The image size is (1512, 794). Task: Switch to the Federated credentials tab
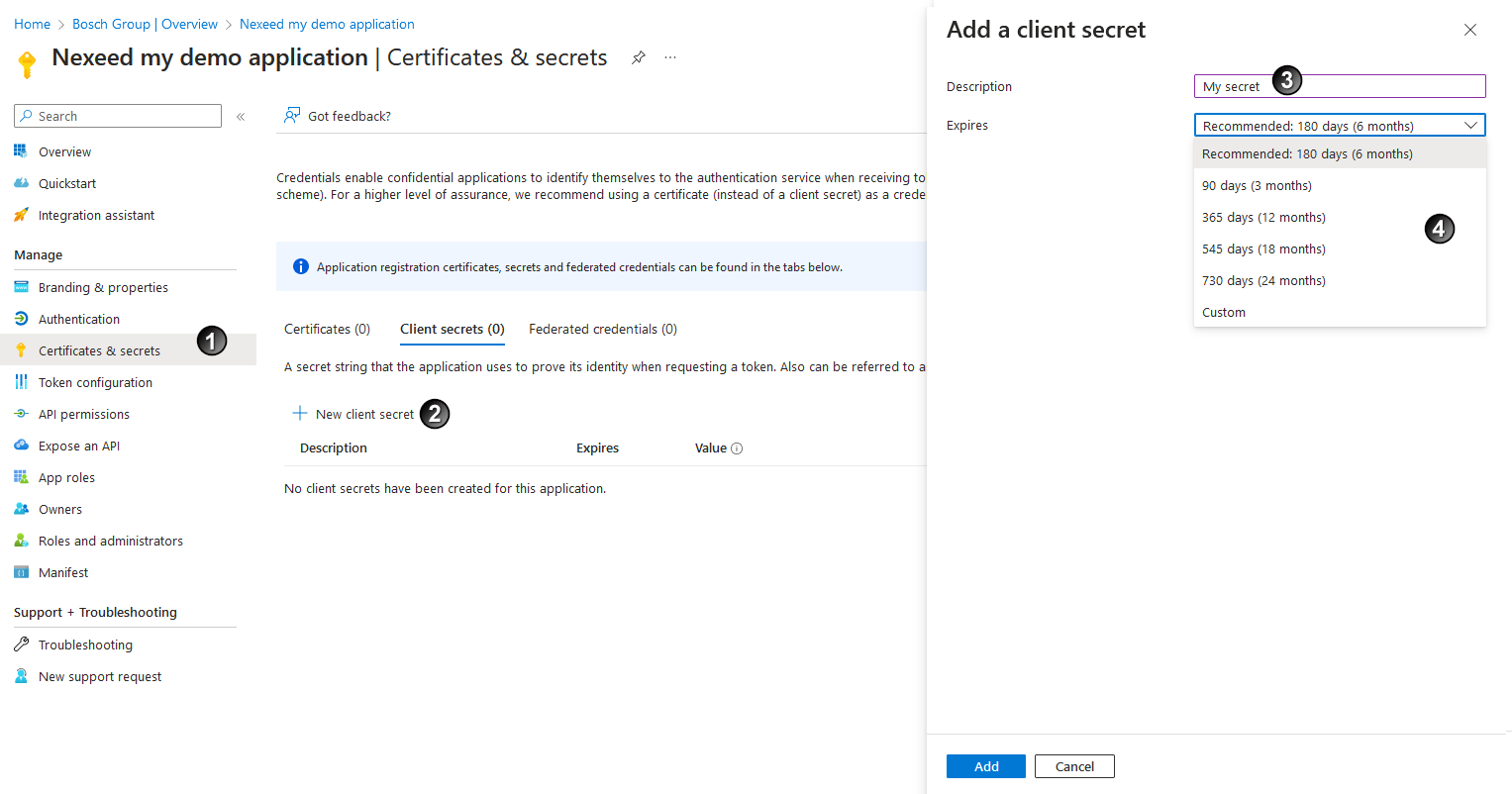(x=602, y=329)
